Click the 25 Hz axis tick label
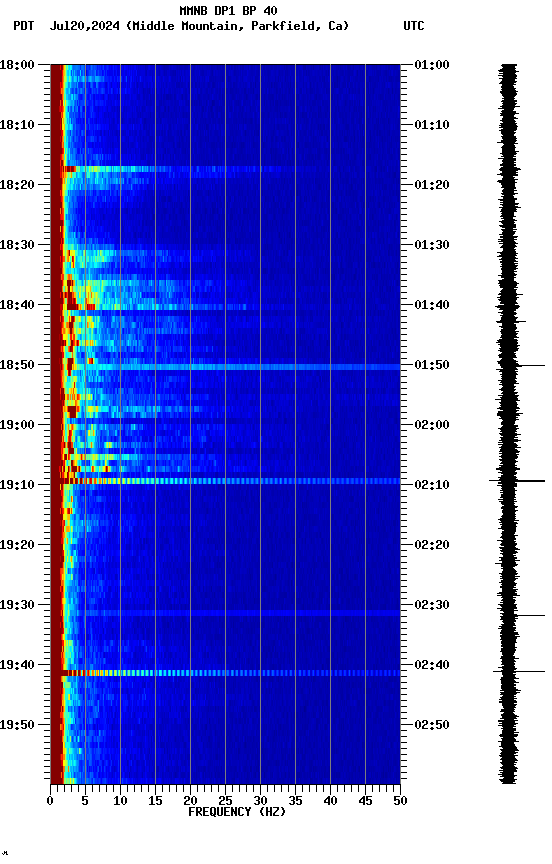552x864 pixels. (x=225, y=801)
